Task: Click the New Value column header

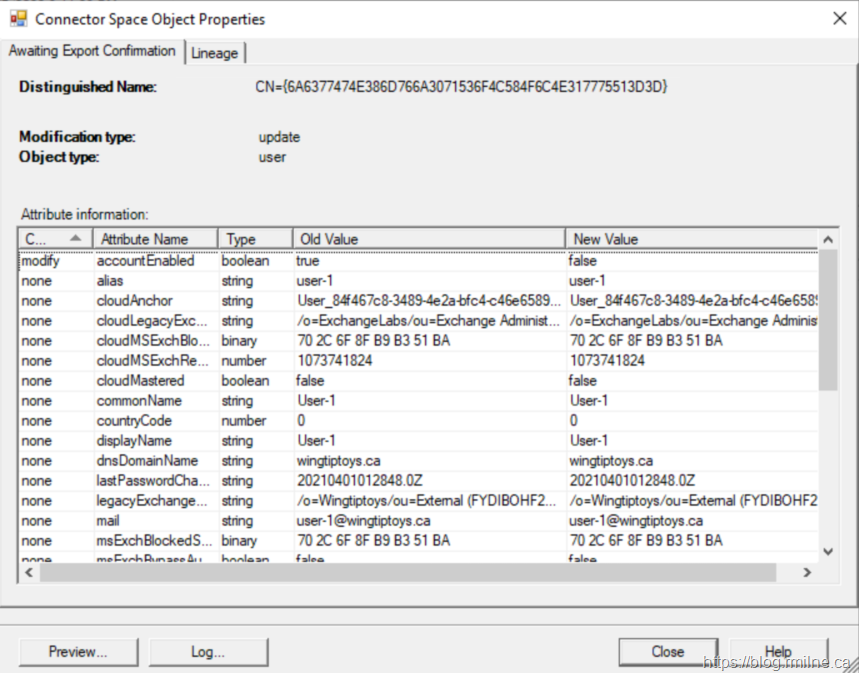Action: (690, 239)
